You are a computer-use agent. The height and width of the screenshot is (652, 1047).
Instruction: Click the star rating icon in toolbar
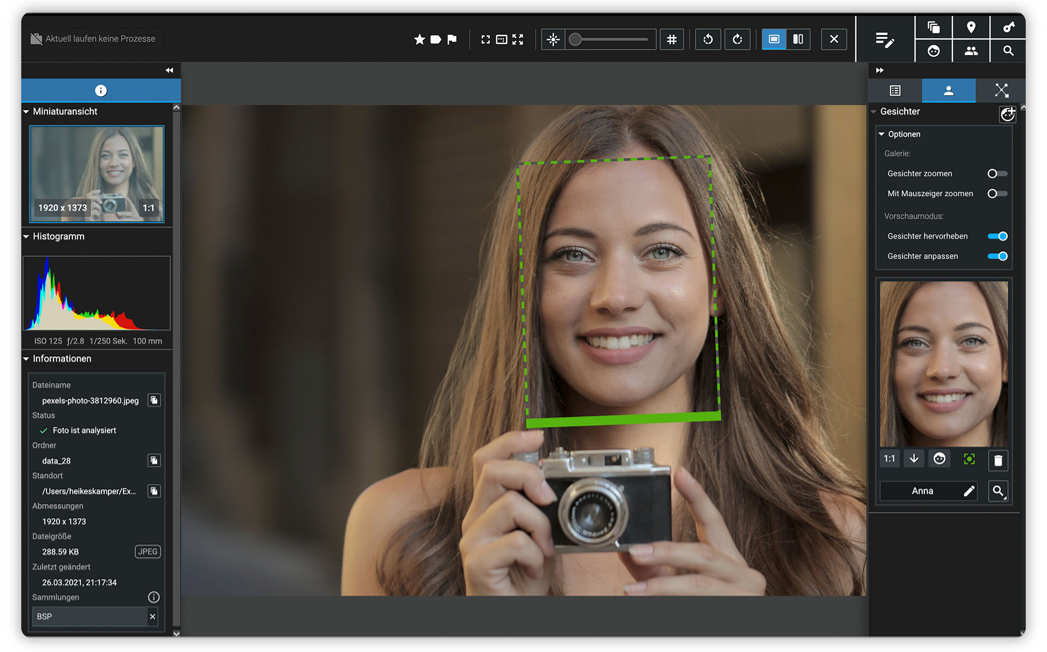pyautogui.click(x=419, y=39)
